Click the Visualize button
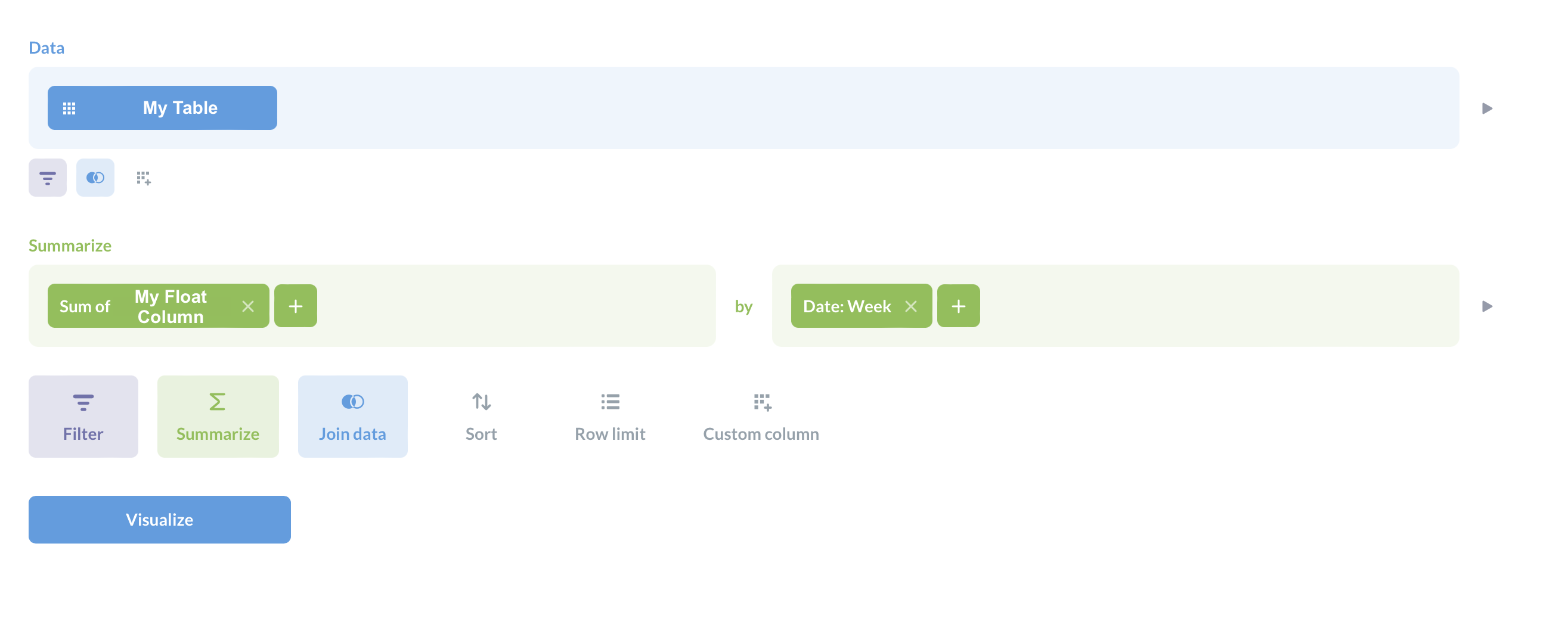The image size is (1568, 621). 159,520
